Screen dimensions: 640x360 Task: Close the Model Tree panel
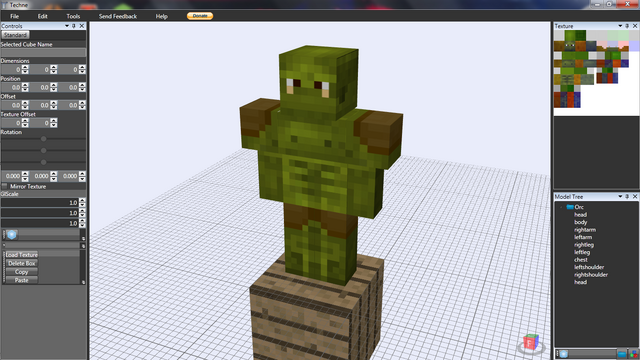[x=635, y=196]
